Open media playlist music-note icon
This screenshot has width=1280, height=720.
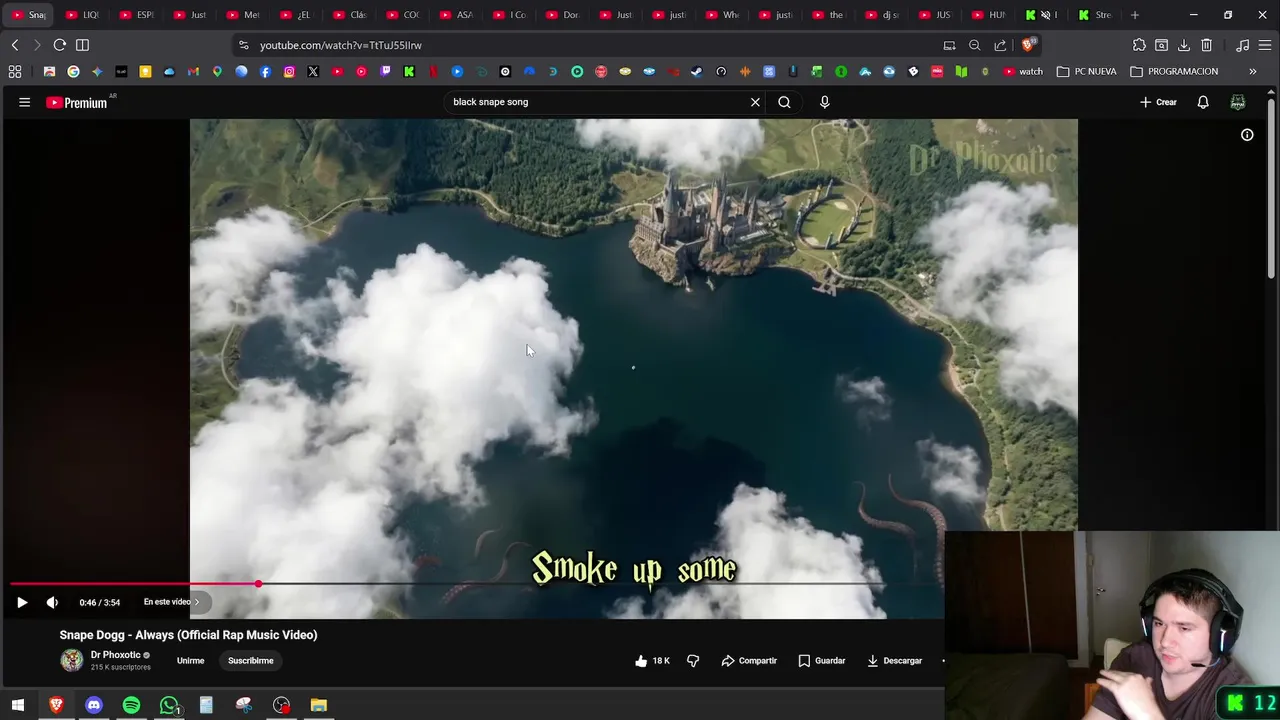[1243, 45]
